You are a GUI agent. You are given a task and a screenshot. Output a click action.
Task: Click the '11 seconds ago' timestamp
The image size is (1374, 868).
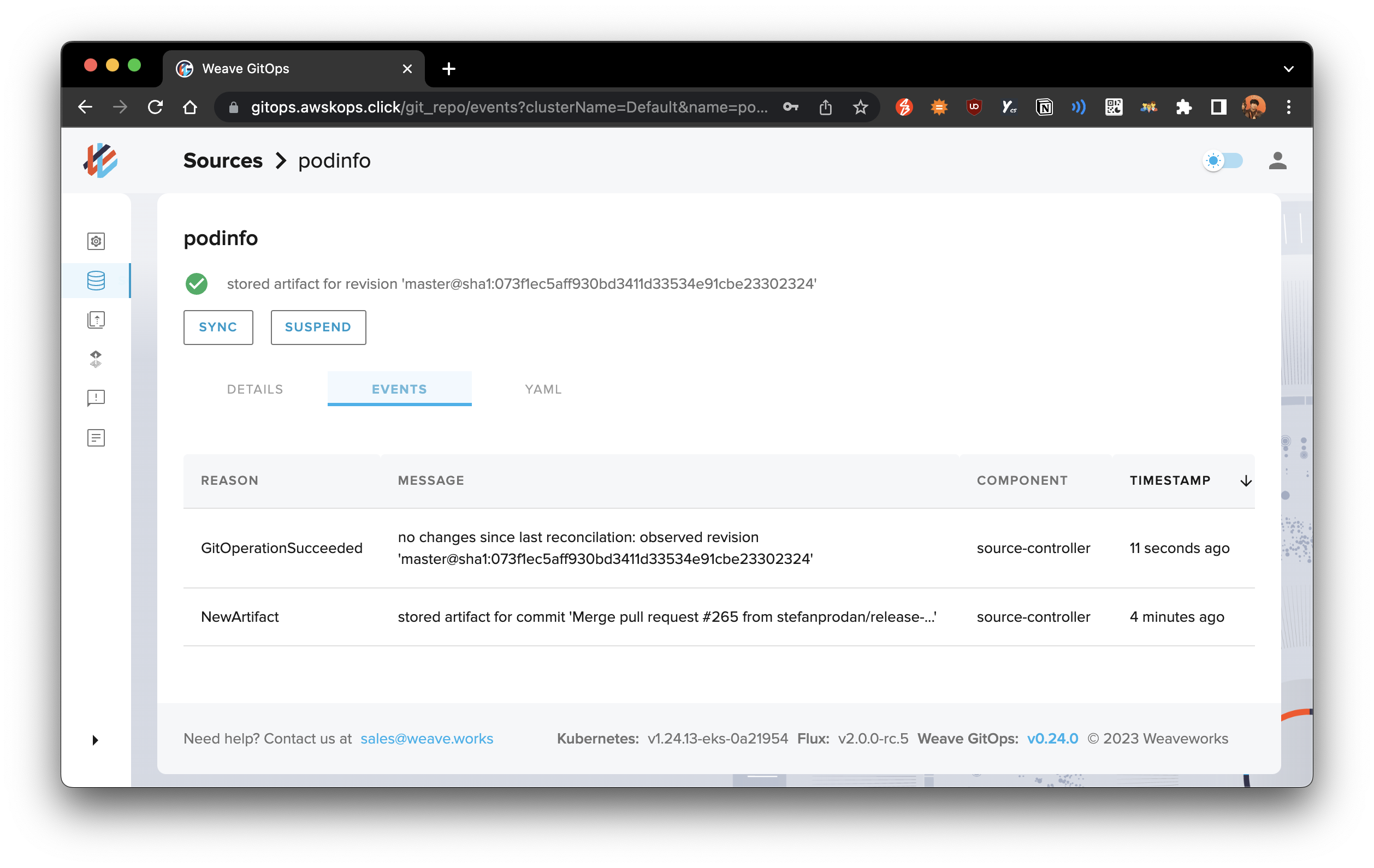(x=1180, y=548)
